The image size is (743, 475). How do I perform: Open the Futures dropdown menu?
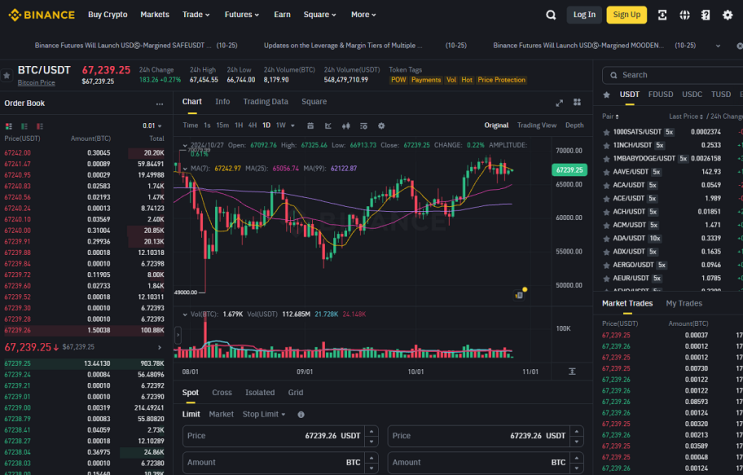tap(242, 15)
